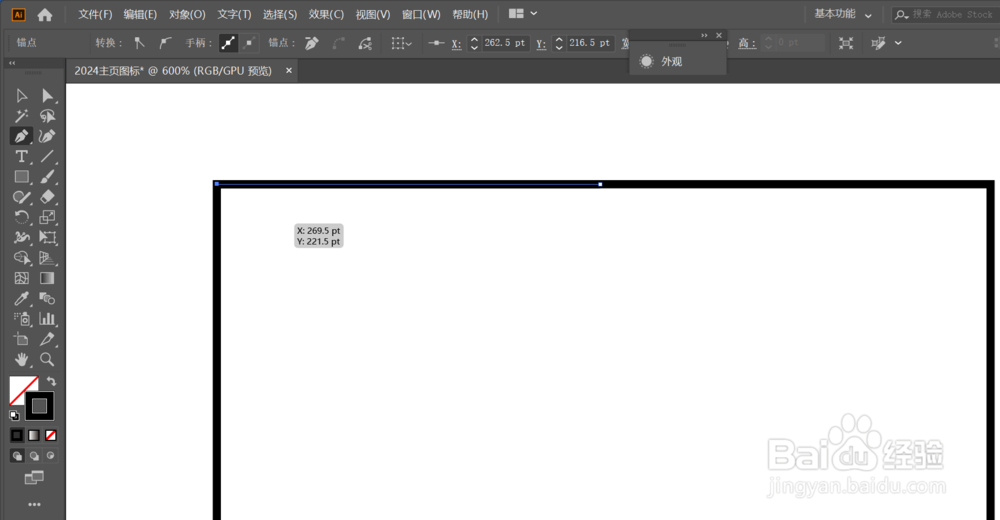
Task: Select the Artboard tool
Action: 21,339
